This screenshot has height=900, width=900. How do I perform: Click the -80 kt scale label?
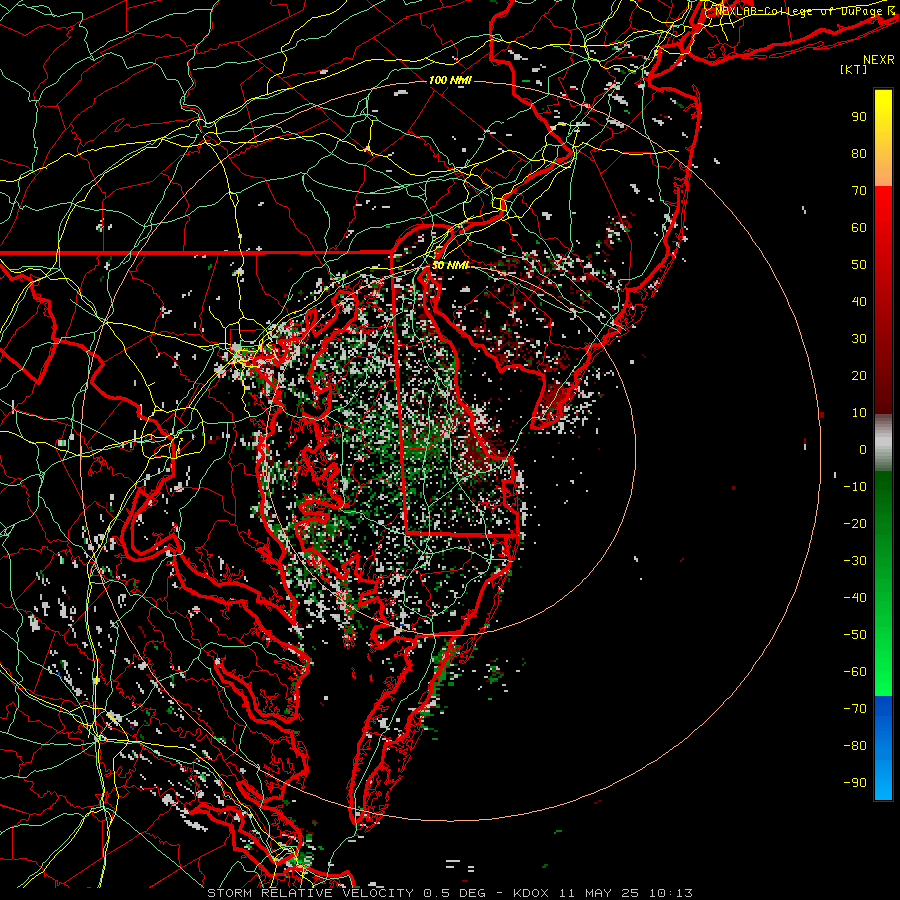click(x=855, y=746)
